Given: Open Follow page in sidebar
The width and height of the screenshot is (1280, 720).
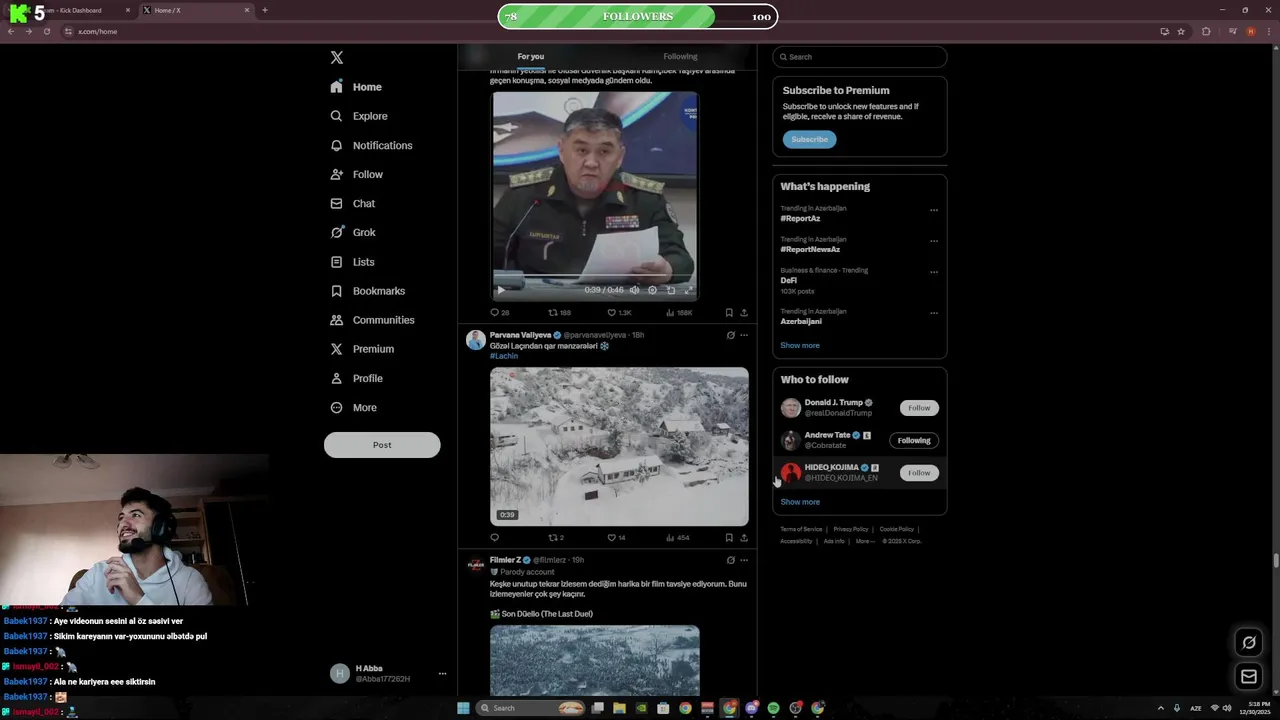Looking at the screenshot, I should tap(357, 174).
